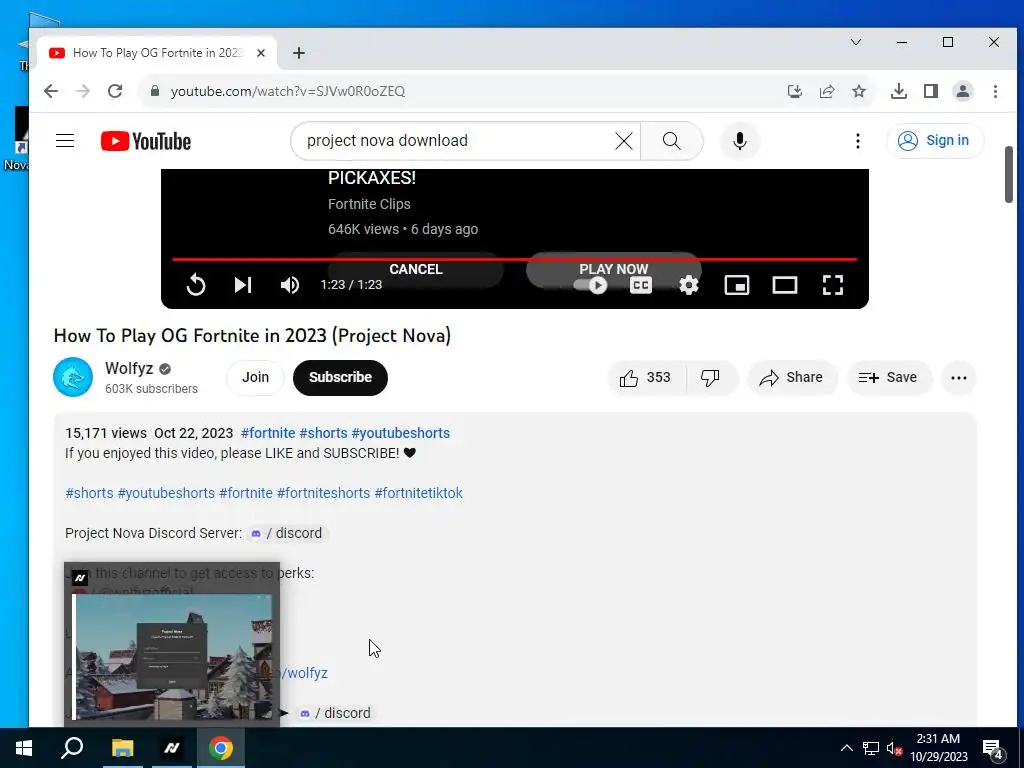Screen dimensions: 1024x768
Task: Skip to the next video
Action: (242, 285)
